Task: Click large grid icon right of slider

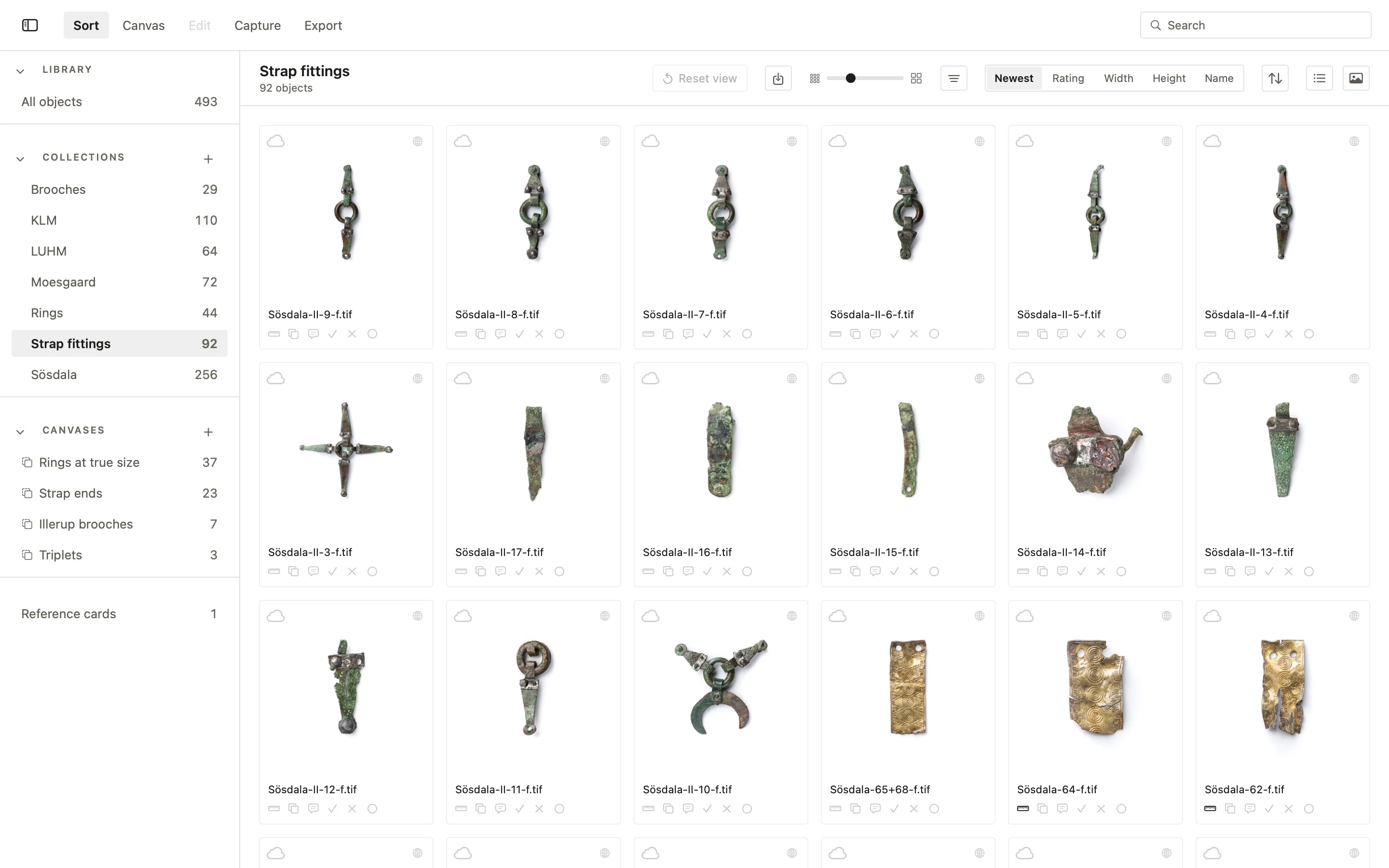Action: 916,79
